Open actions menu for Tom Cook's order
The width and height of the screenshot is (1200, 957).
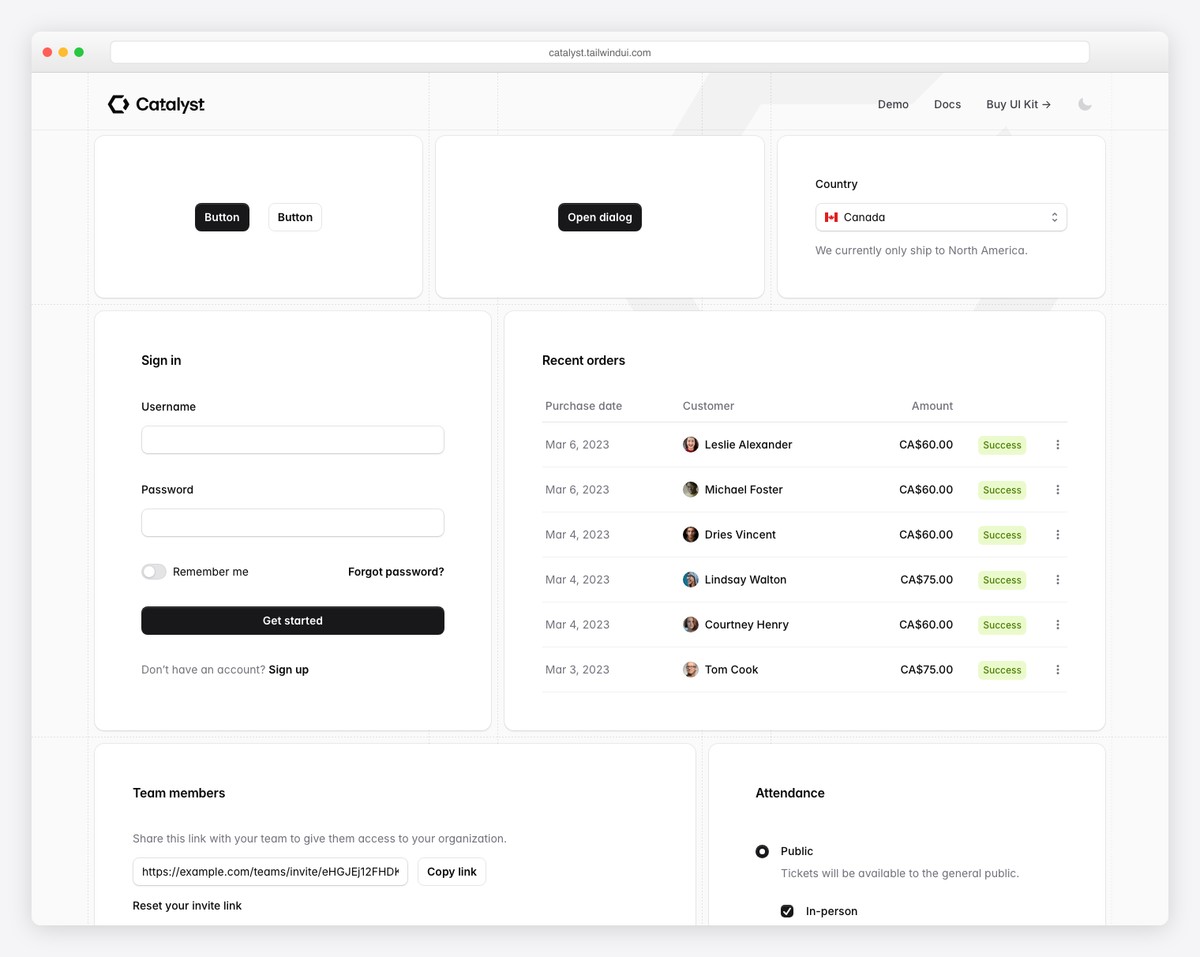(x=1057, y=669)
